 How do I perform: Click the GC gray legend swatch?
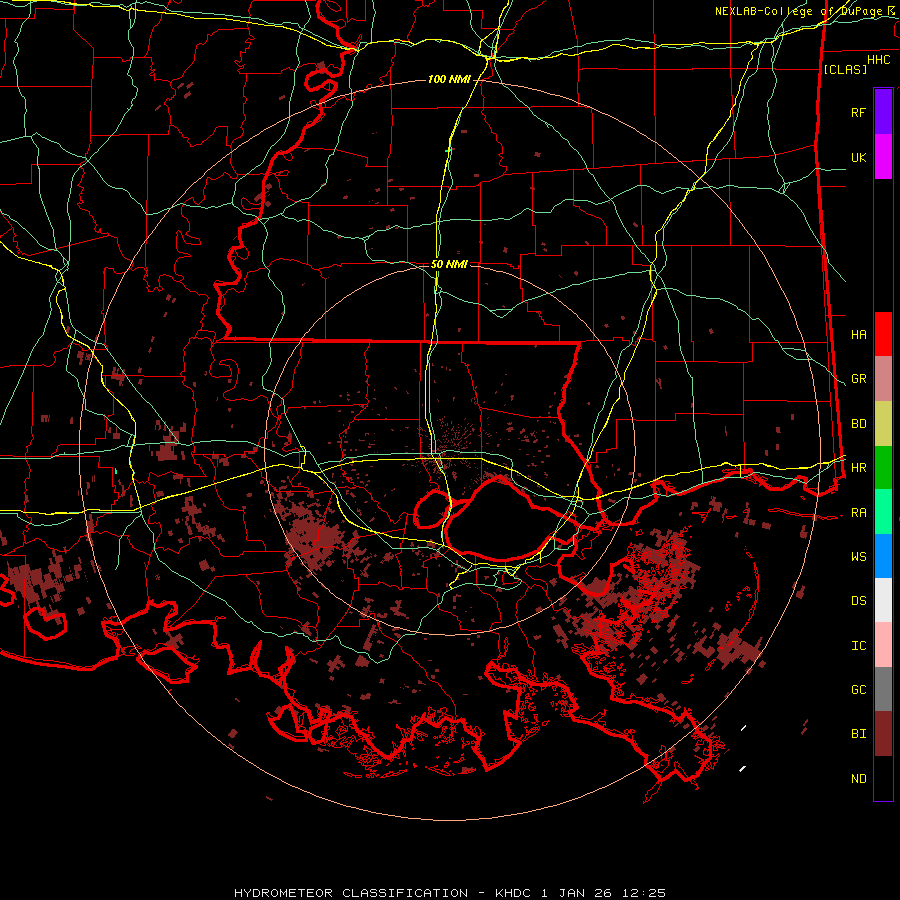(883, 689)
